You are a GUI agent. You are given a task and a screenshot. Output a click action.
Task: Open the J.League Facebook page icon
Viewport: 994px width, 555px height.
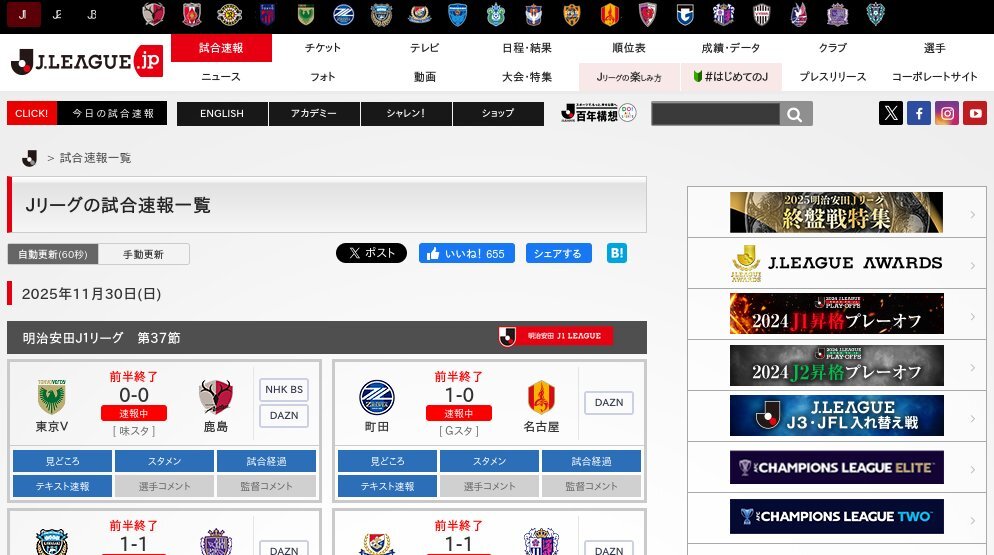918,113
